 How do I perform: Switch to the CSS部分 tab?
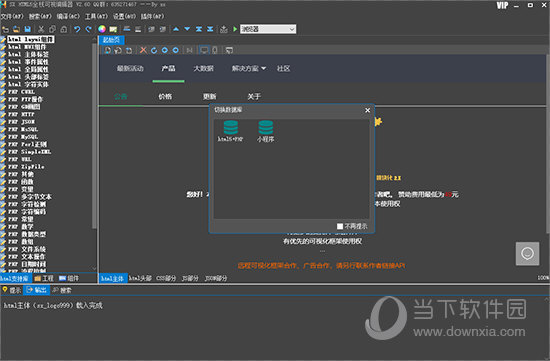pyautogui.click(x=166, y=278)
